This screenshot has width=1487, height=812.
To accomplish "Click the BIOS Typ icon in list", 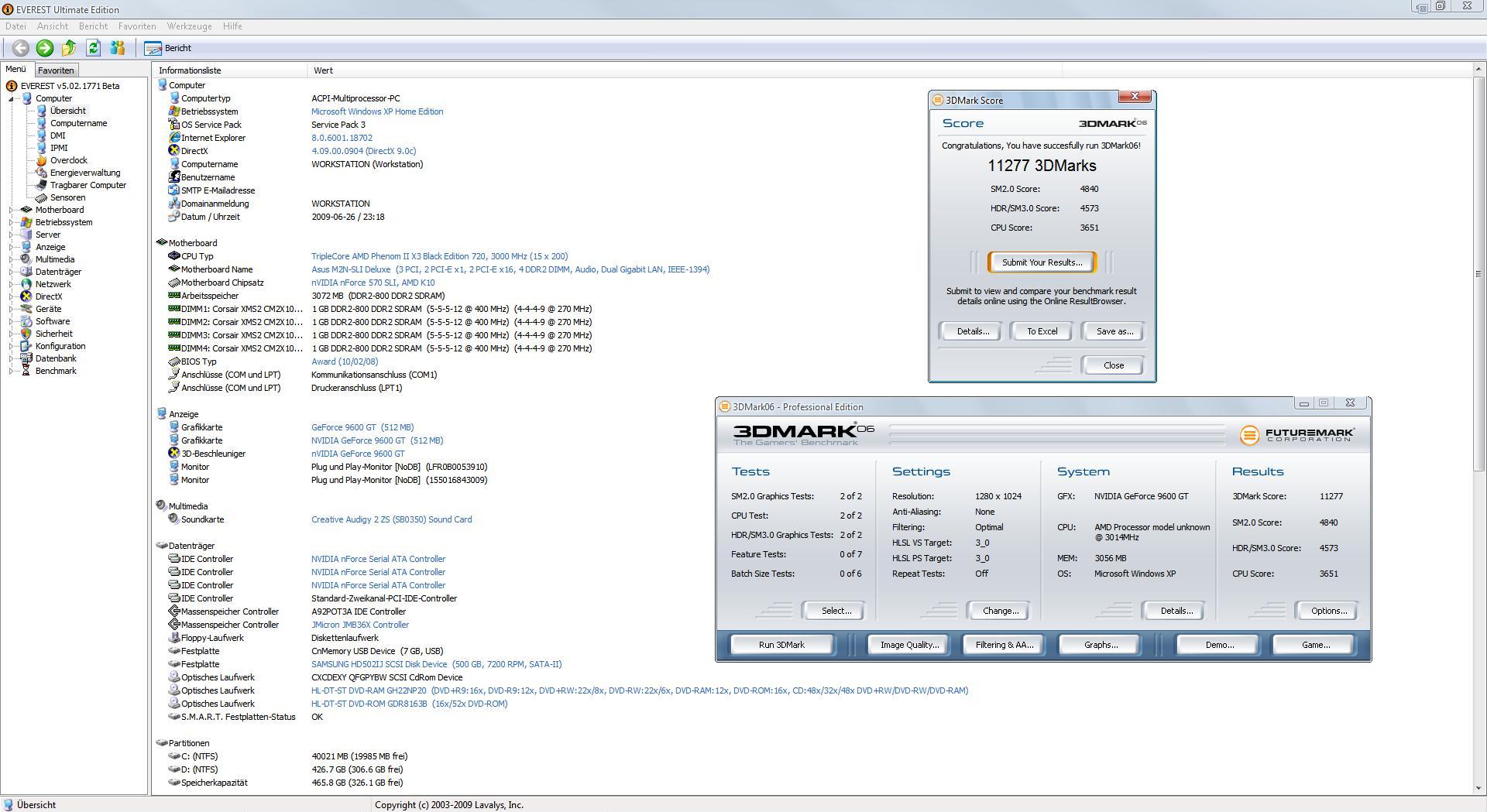I will point(174,361).
